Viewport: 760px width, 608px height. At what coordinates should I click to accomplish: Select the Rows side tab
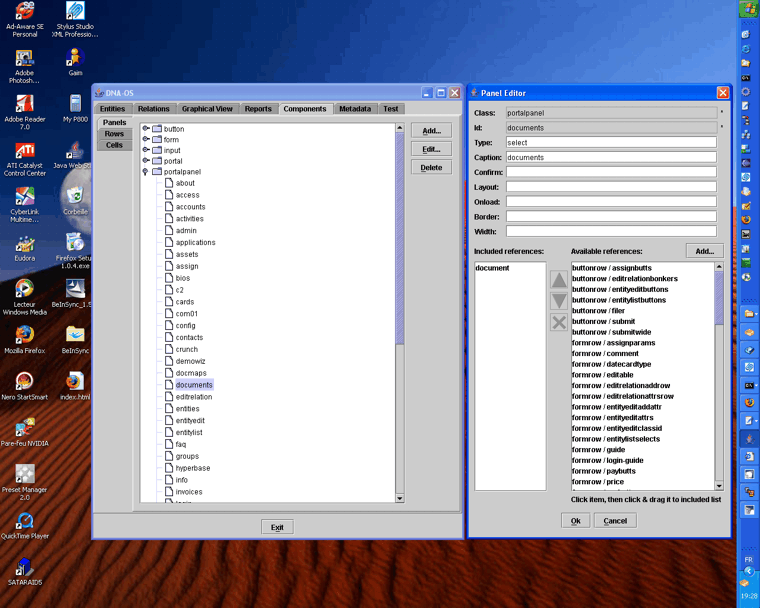pos(114,134)
